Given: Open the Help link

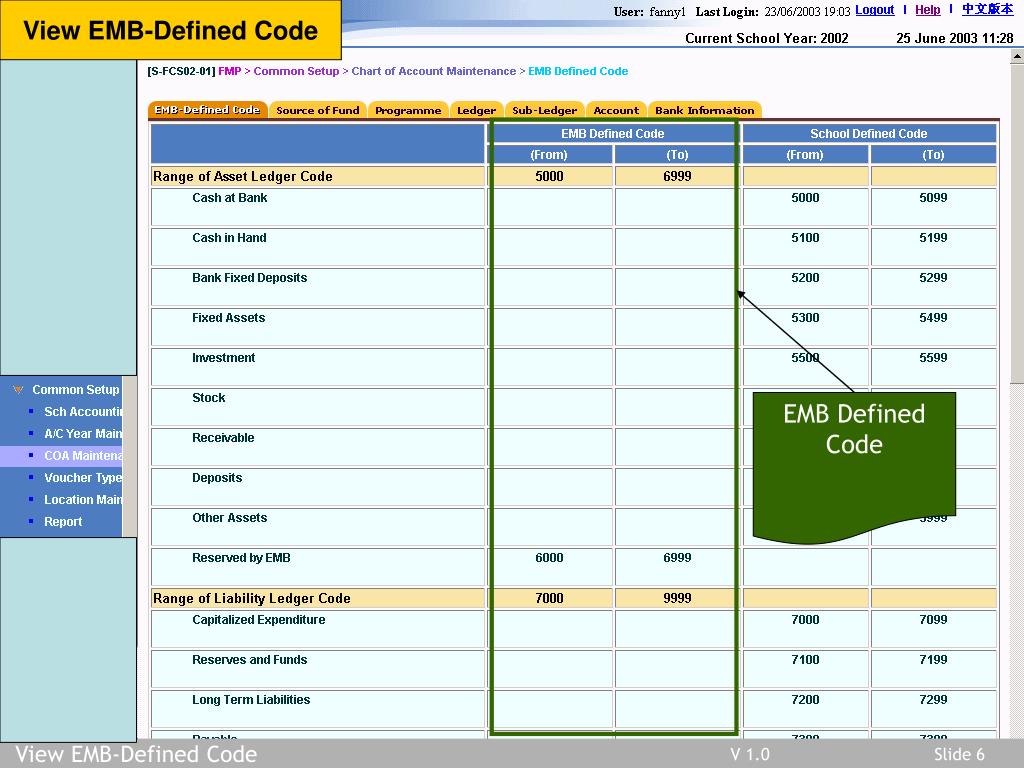Looking at the screenshot, I should 927,10.
